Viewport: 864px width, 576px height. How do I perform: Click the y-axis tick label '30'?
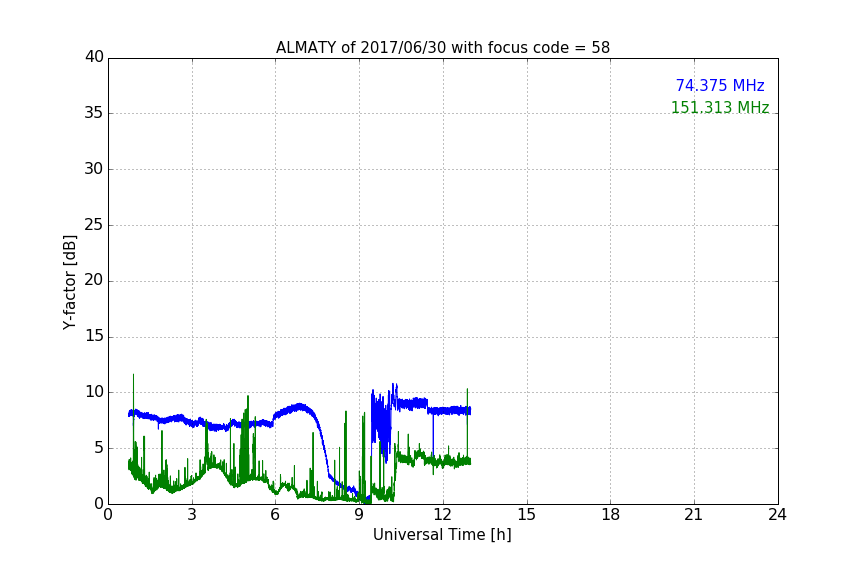[94, 169]
